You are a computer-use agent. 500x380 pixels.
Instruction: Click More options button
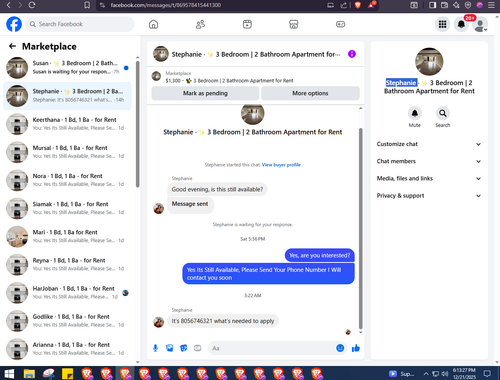coord(310,93)
